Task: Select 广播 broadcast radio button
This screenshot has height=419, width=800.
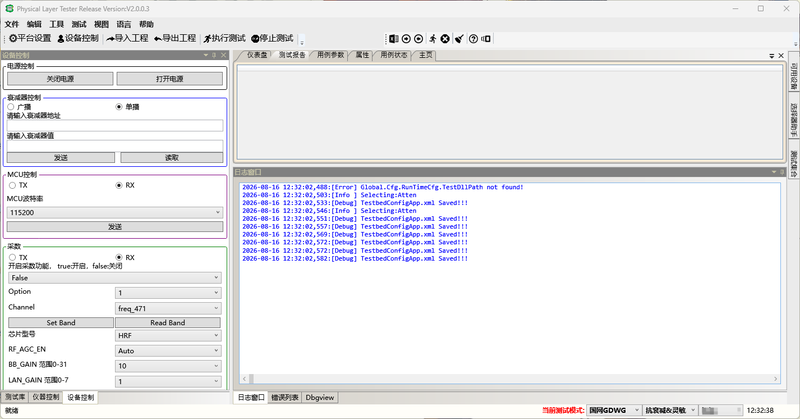Action: coord(11,107)
